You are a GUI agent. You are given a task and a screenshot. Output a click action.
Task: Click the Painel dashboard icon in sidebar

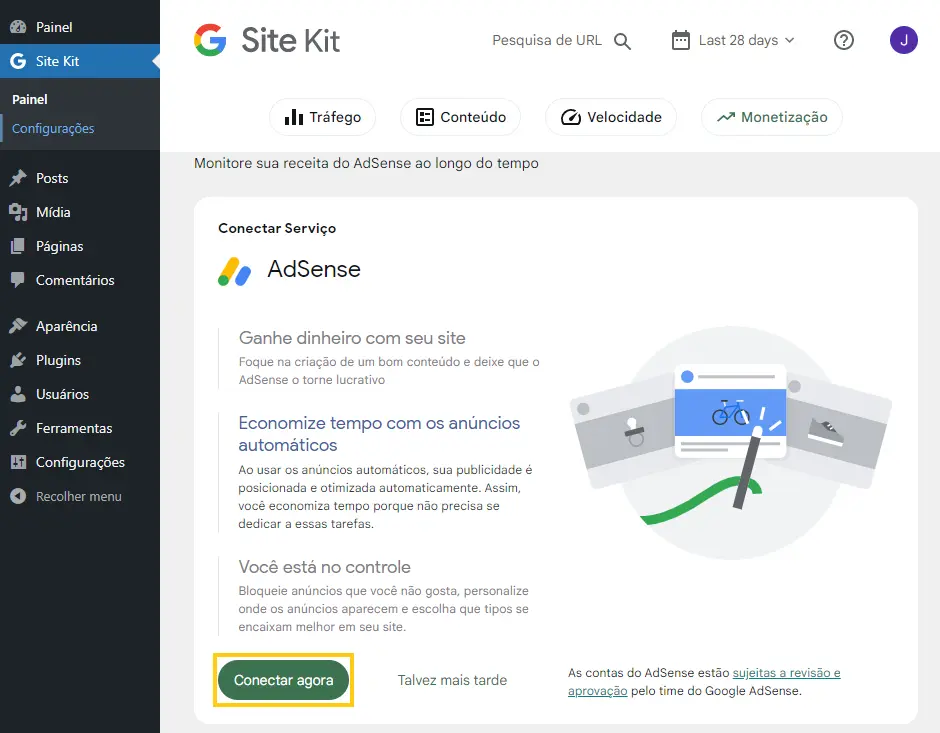18,26
